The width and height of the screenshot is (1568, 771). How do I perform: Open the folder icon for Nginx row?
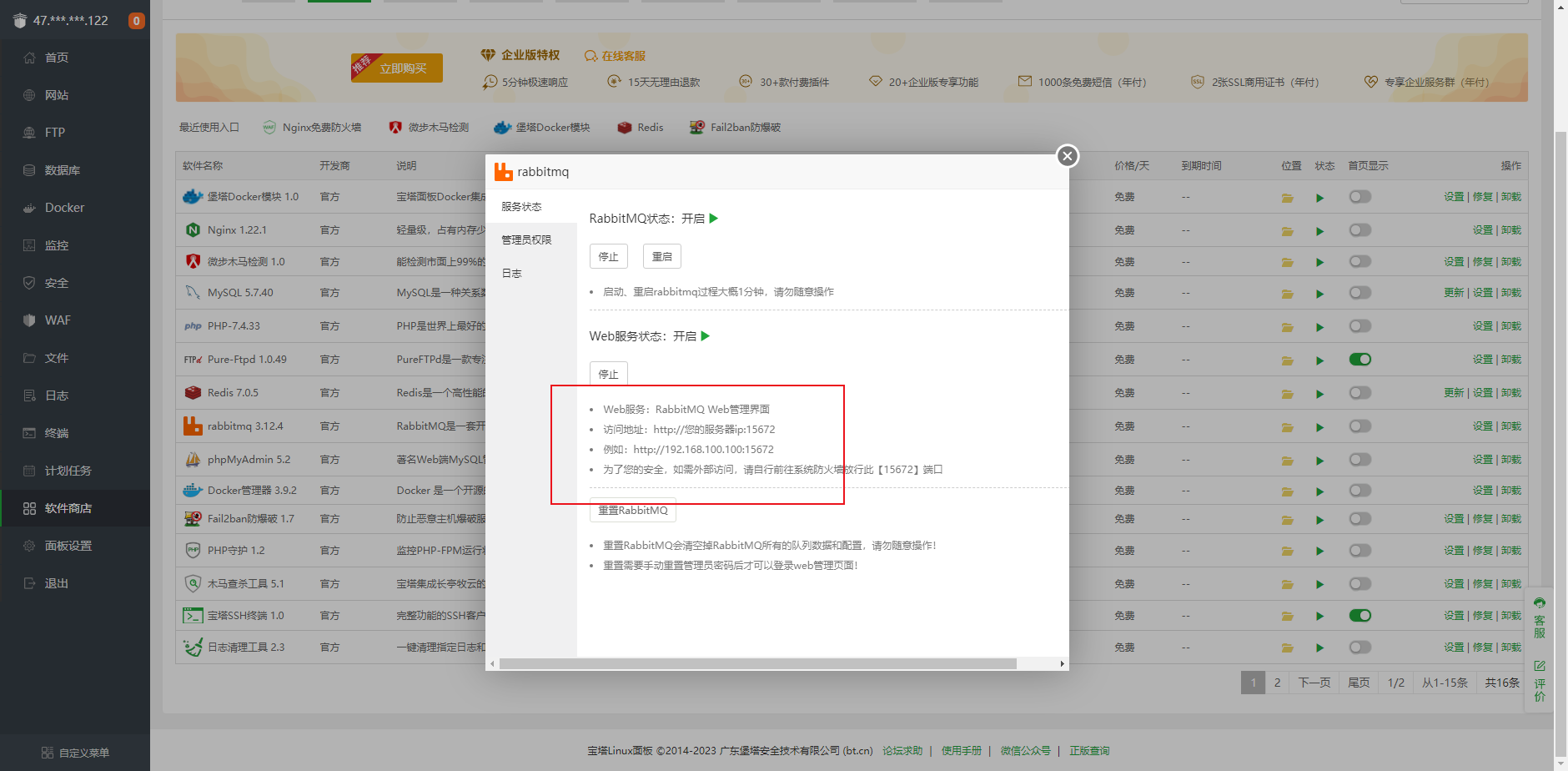pyautogui.click(x=1288, y=231)
